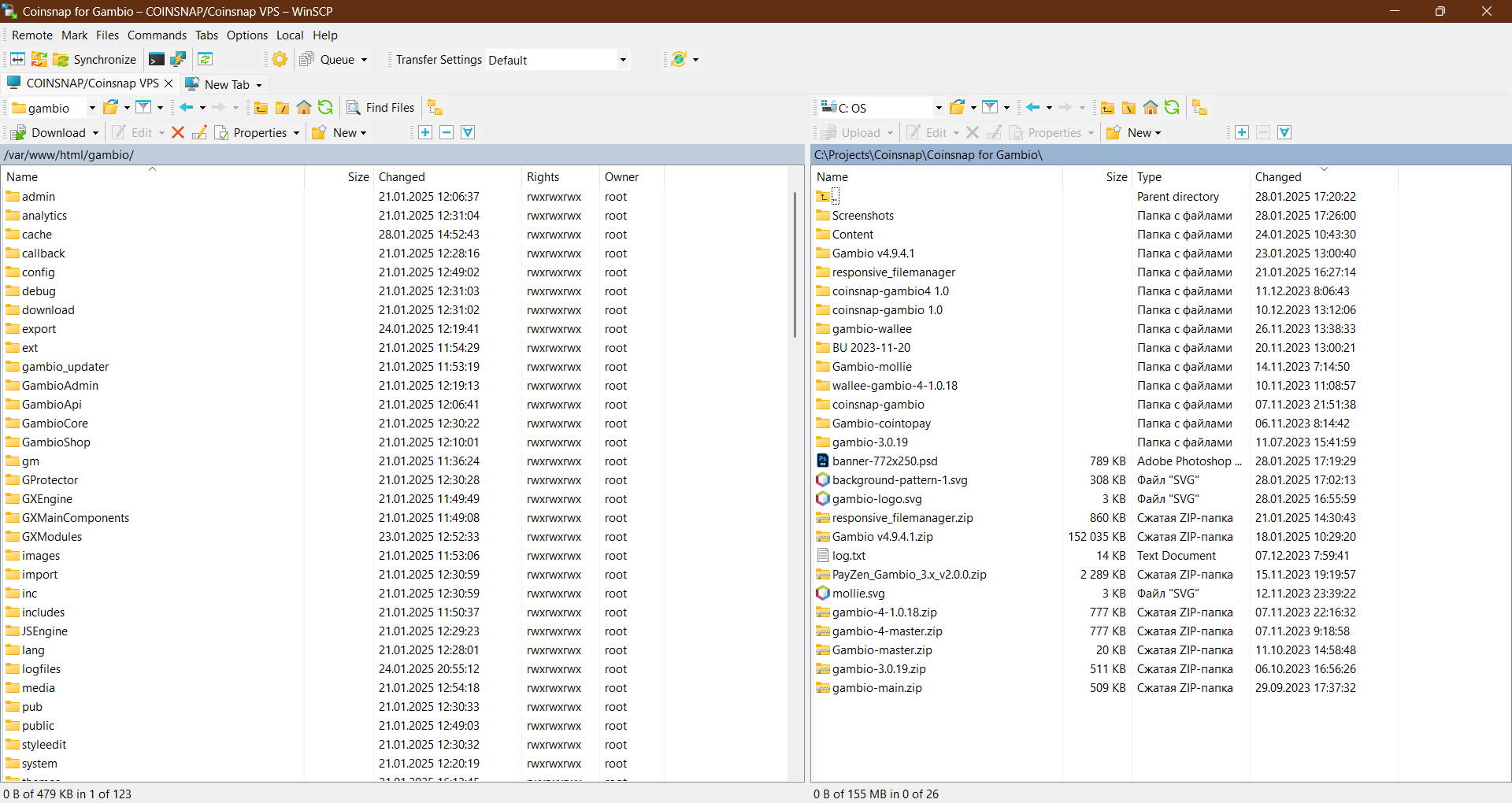Refresh the local panel
Screen dimensions: 1512x803
[1172, 108]
